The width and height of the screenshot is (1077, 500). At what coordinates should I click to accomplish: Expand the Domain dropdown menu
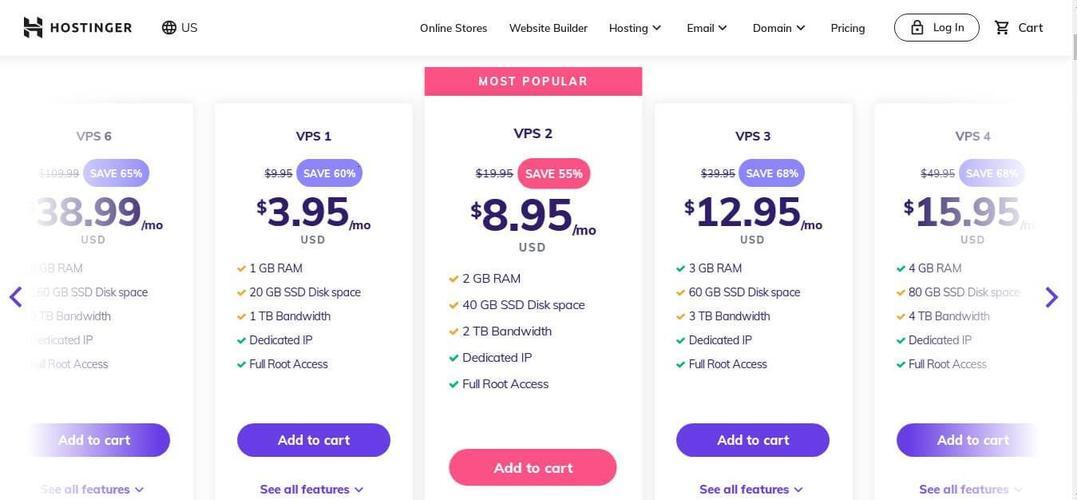[x=779, y=28]
